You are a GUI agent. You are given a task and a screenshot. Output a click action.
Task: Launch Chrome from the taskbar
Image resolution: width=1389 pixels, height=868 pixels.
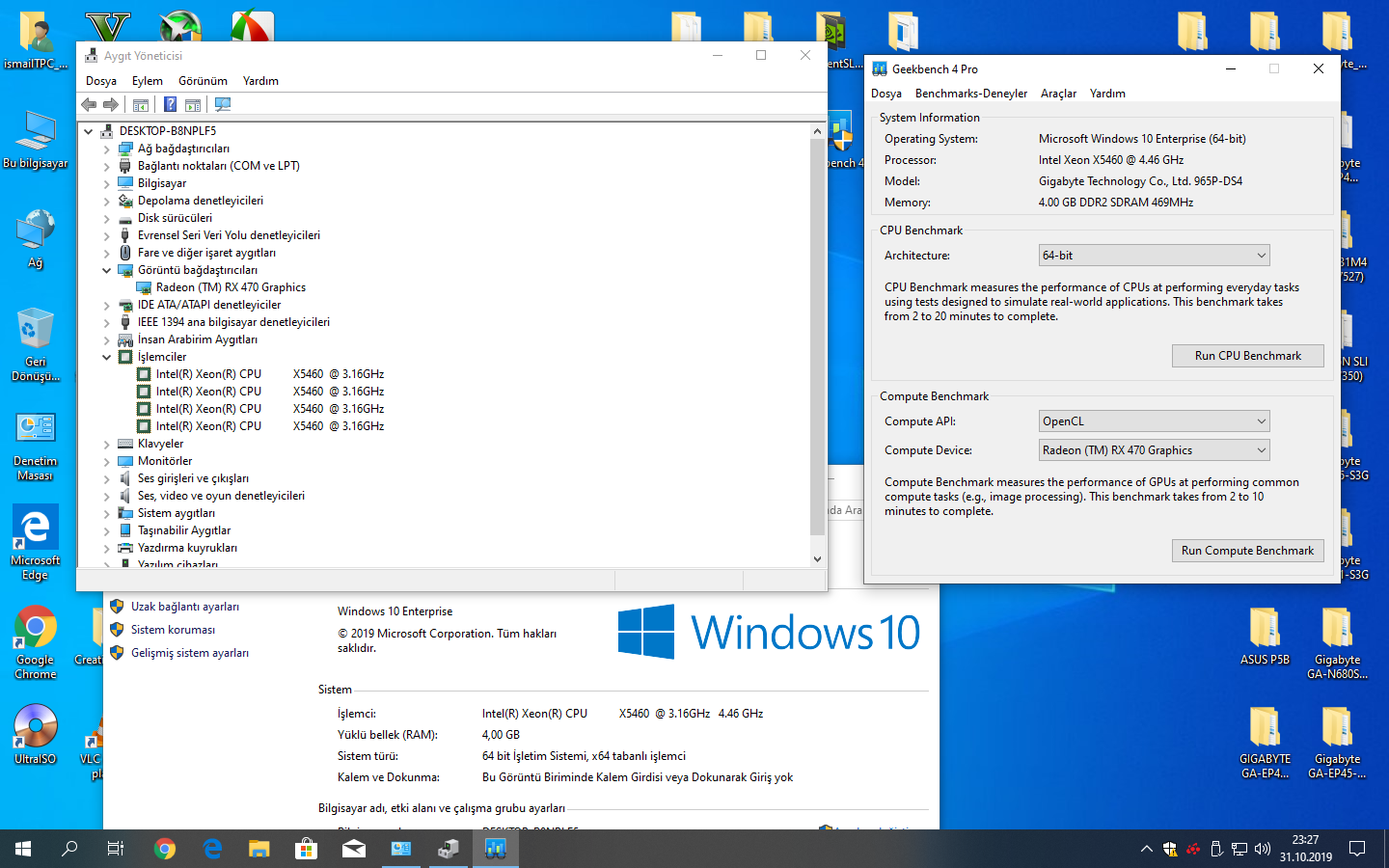coord(165,849)
